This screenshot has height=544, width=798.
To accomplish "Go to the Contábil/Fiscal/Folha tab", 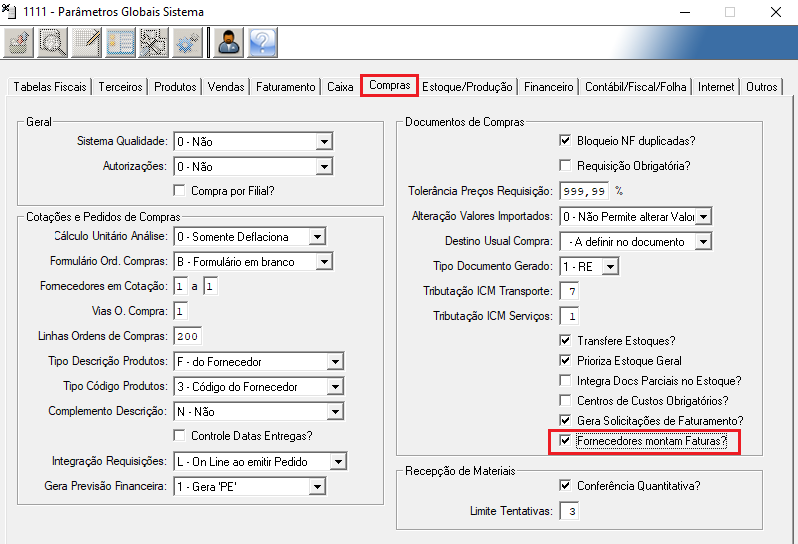I will [x=636, y=87].
